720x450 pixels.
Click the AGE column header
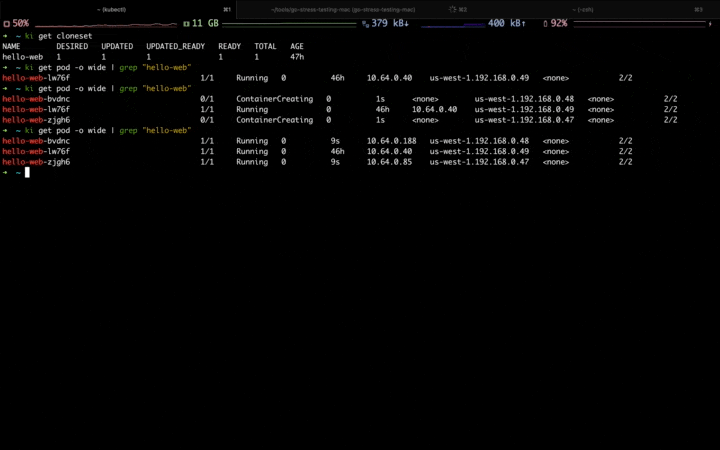297,46
